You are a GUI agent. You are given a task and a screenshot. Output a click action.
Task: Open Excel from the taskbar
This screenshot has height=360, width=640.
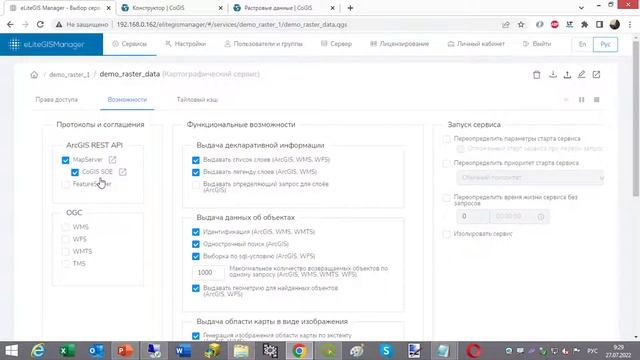pos(67,351)
